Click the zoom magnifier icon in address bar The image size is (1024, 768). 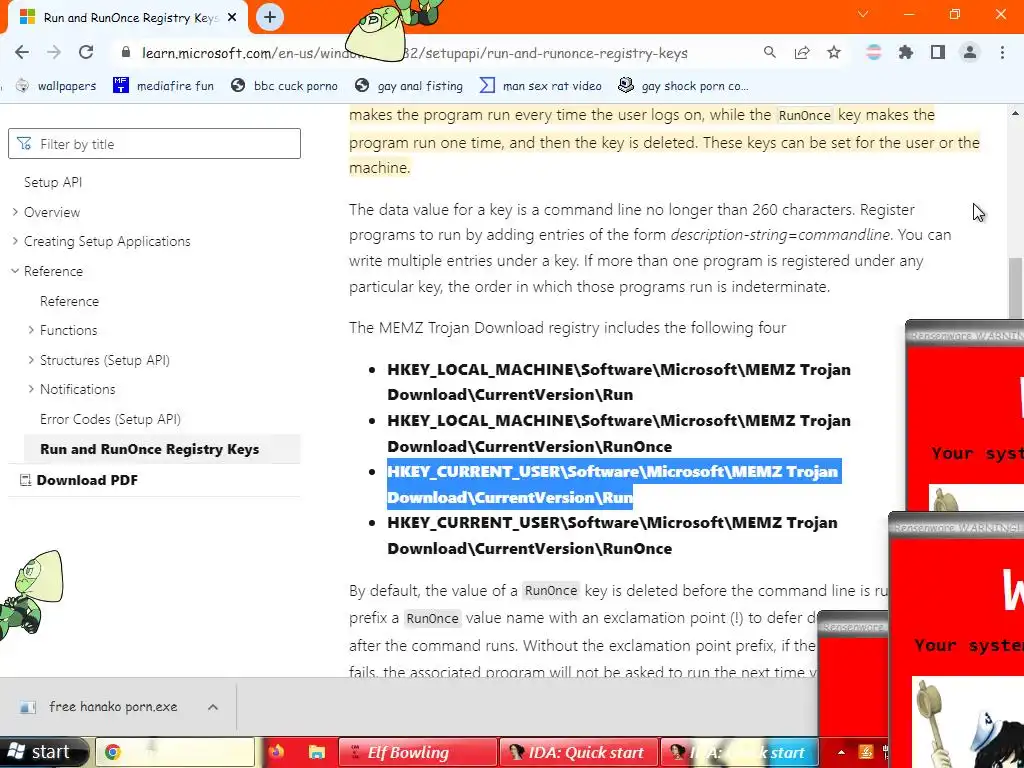point(770,53)
